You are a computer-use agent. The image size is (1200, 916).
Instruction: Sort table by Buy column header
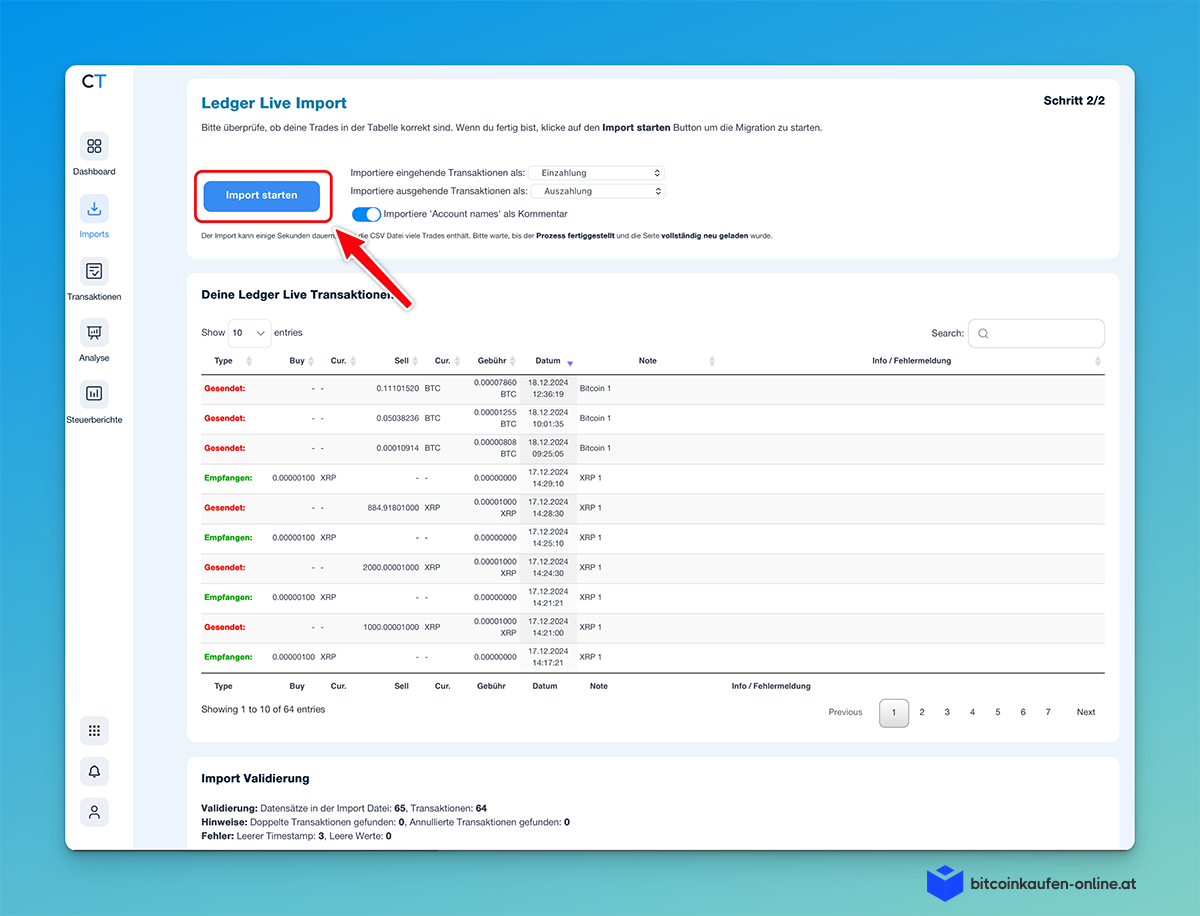tap(297, 361)
